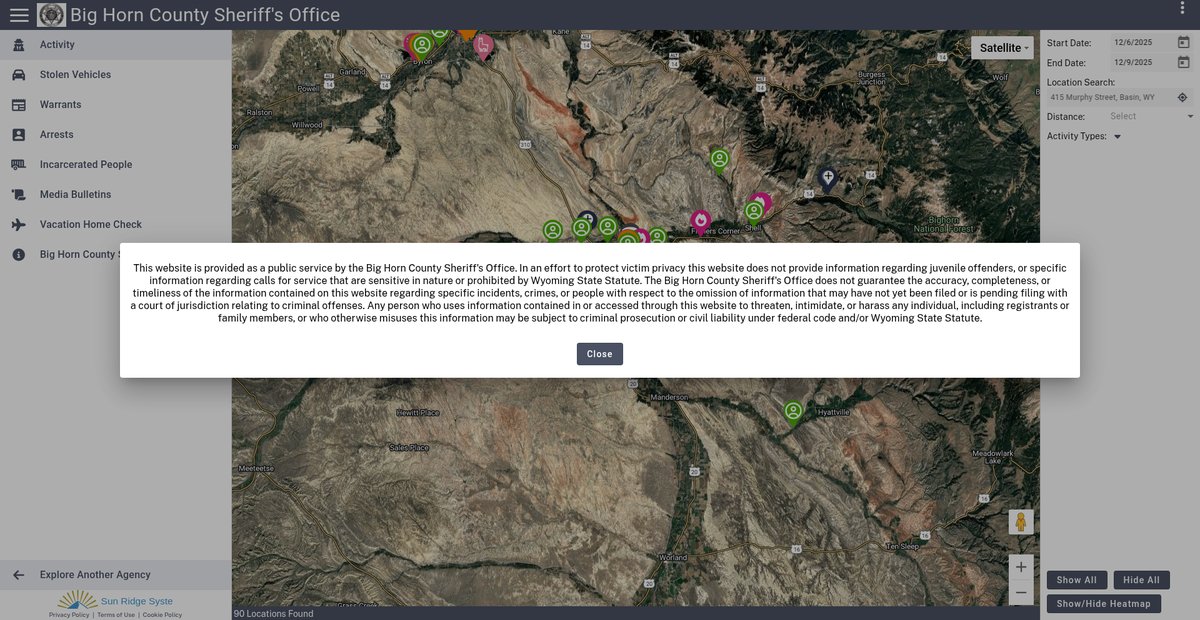The height and width of the screenshot is (620, 1200).
Task: Click the green person marker at Byron
Action: [422, 46]
